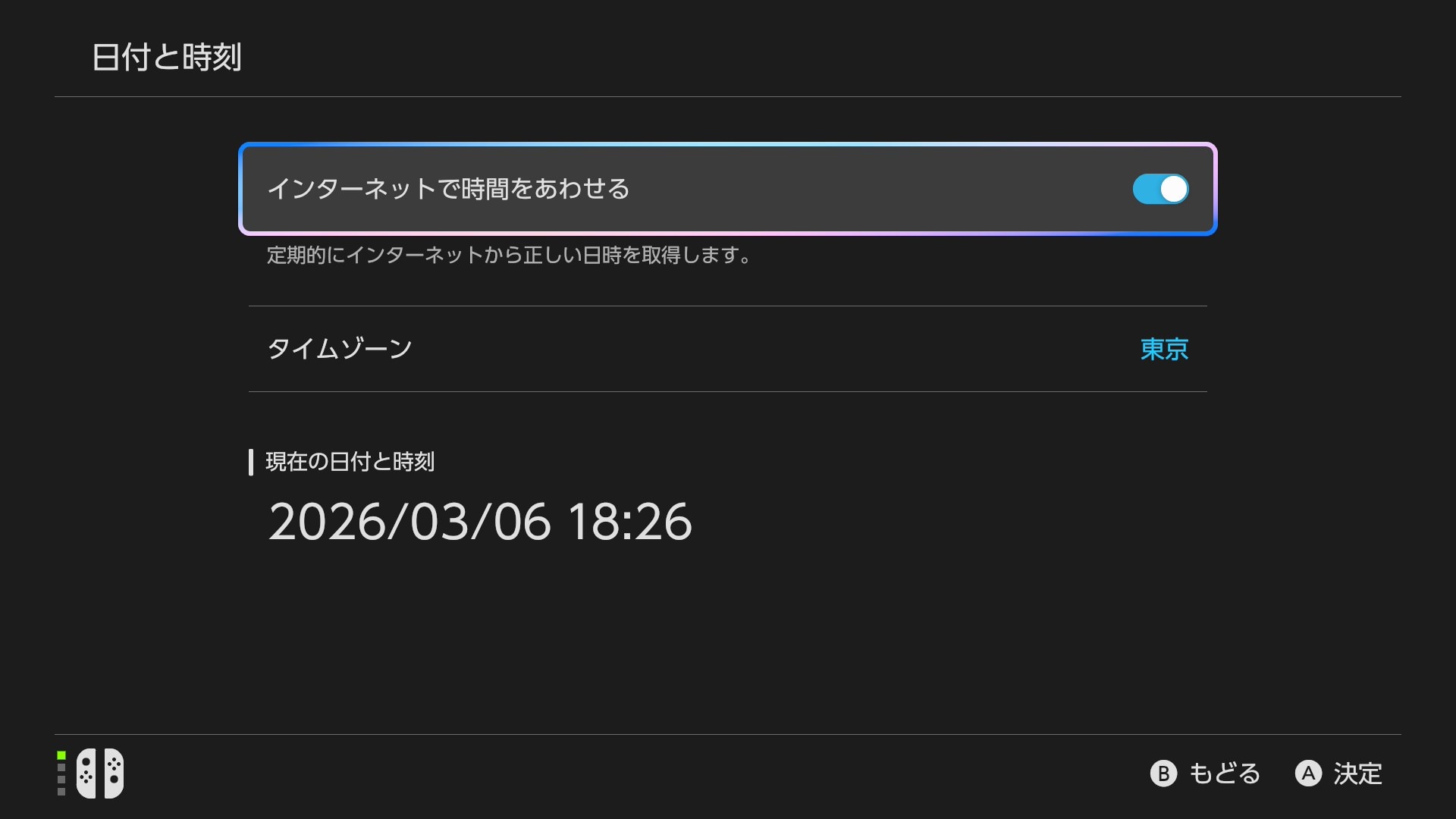Image resolution: width=1456 pixels, height=819 pixels.
Task: Click the second player indicator light
Action: click(x=61, y=767)
